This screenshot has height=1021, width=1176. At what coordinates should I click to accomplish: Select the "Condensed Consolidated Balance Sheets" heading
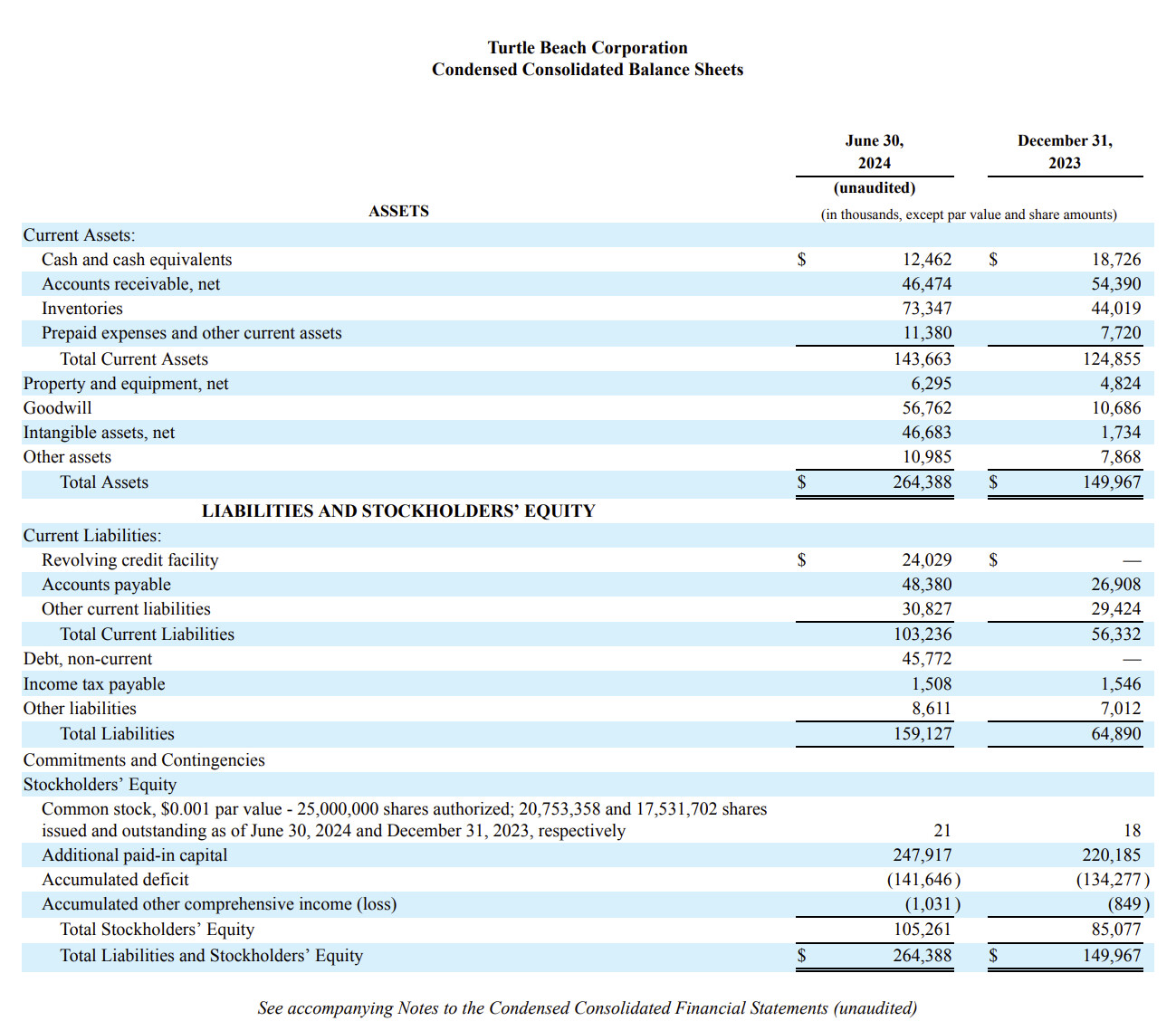point(588,70)
